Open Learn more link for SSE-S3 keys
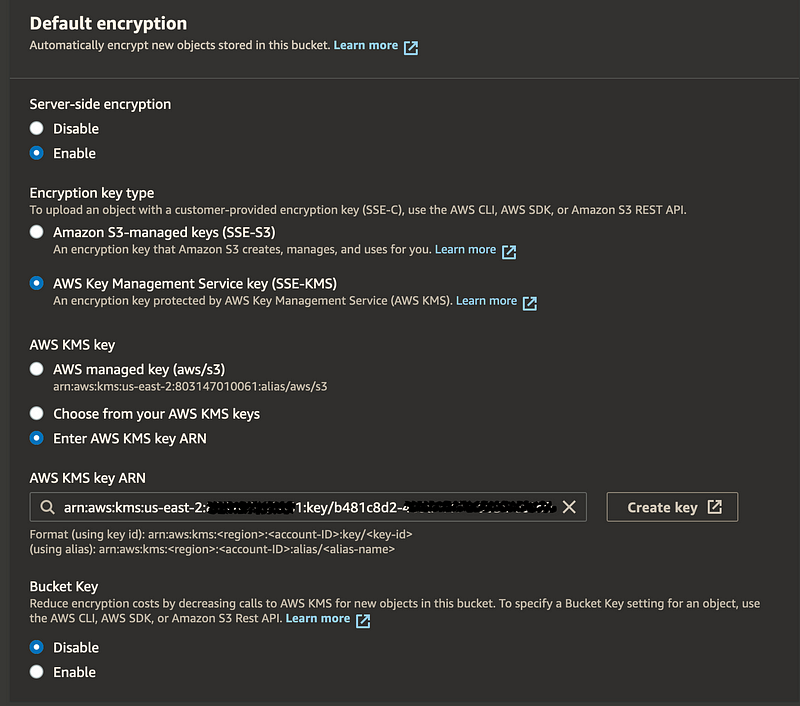800x706 pixels. [x=465, y=249]
